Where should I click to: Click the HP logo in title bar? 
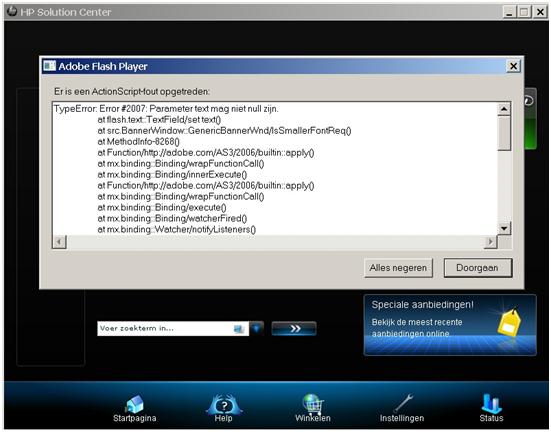tap(12, 11)
